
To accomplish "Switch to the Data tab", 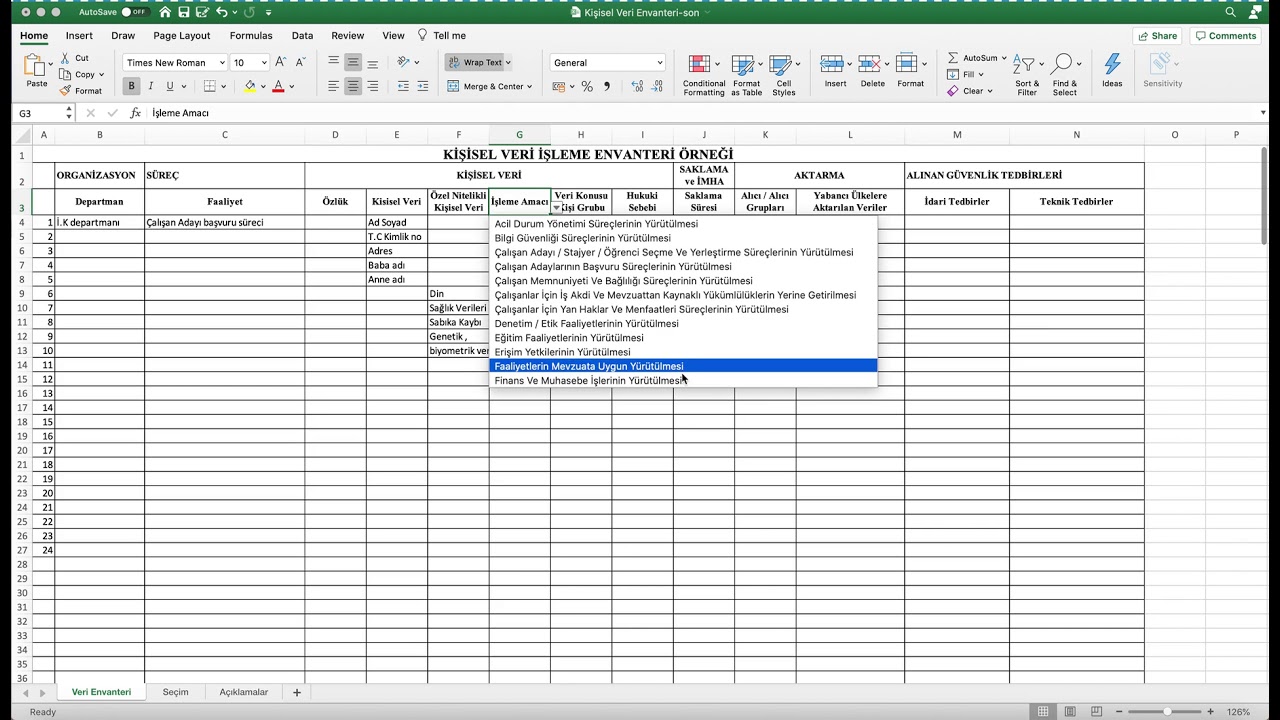I will pos(302,36).
